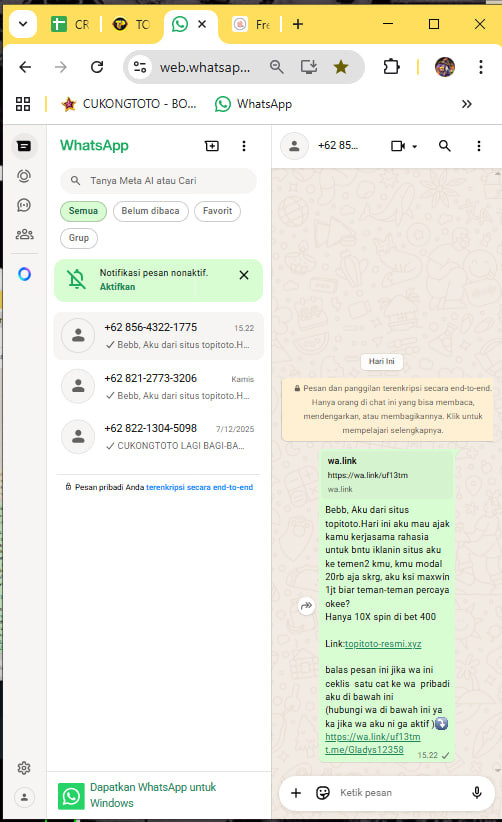Open the apps grid in bookmarks bar

pos(23,104)
